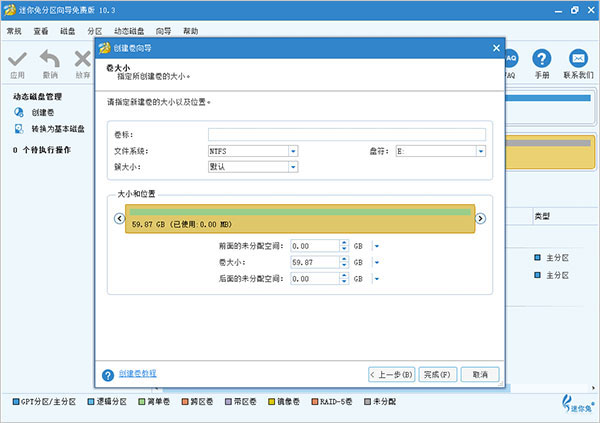Open the 常规 (General) menu
Image resolution: width=600 pixels, height=423 pixels.
point(14,31)
